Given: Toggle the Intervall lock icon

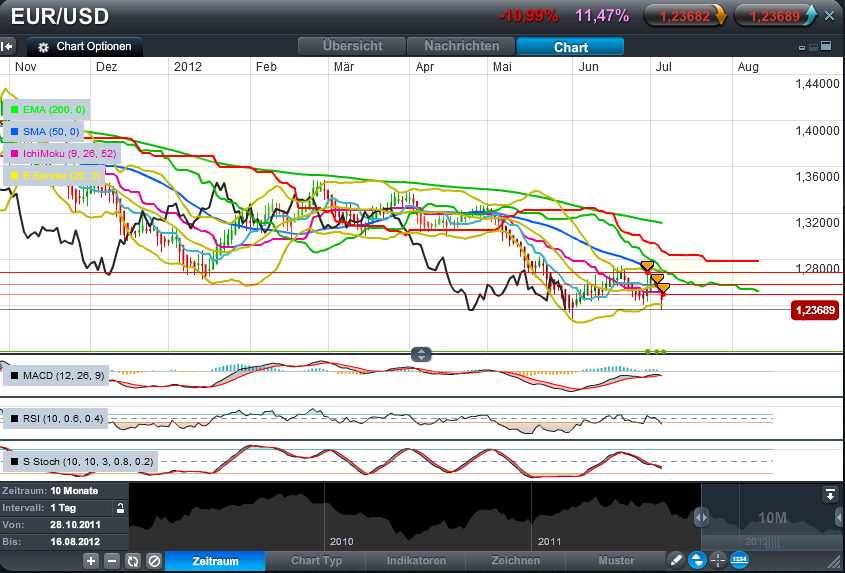Looking at the screenshot, I should 120,508.
